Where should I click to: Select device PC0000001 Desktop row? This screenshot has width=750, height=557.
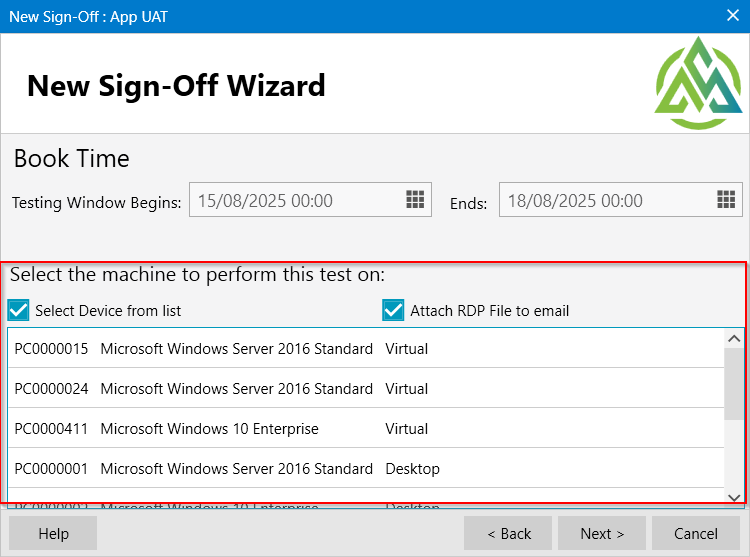(x=366, y=469)
